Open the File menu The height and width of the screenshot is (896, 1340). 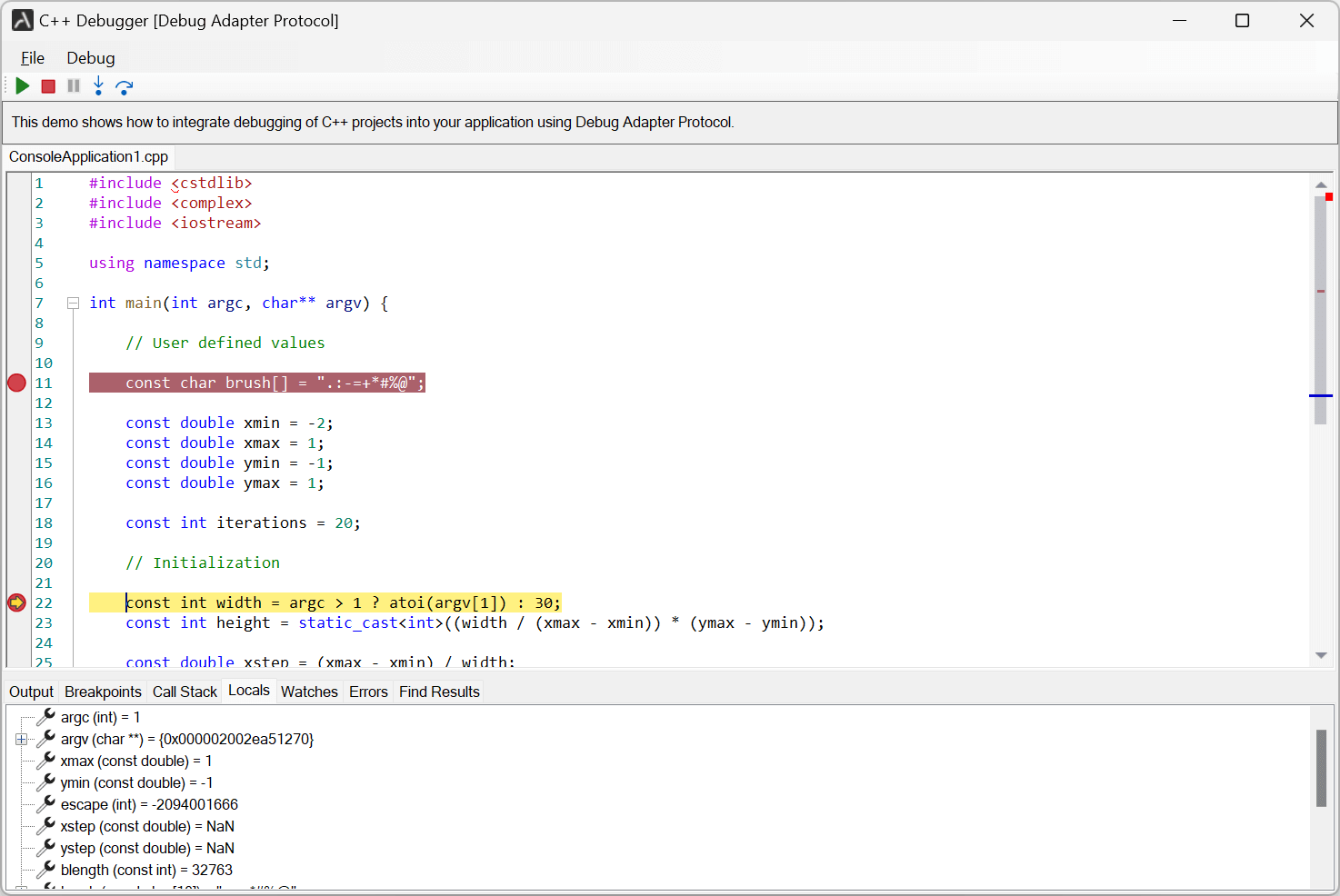(33, 58)
